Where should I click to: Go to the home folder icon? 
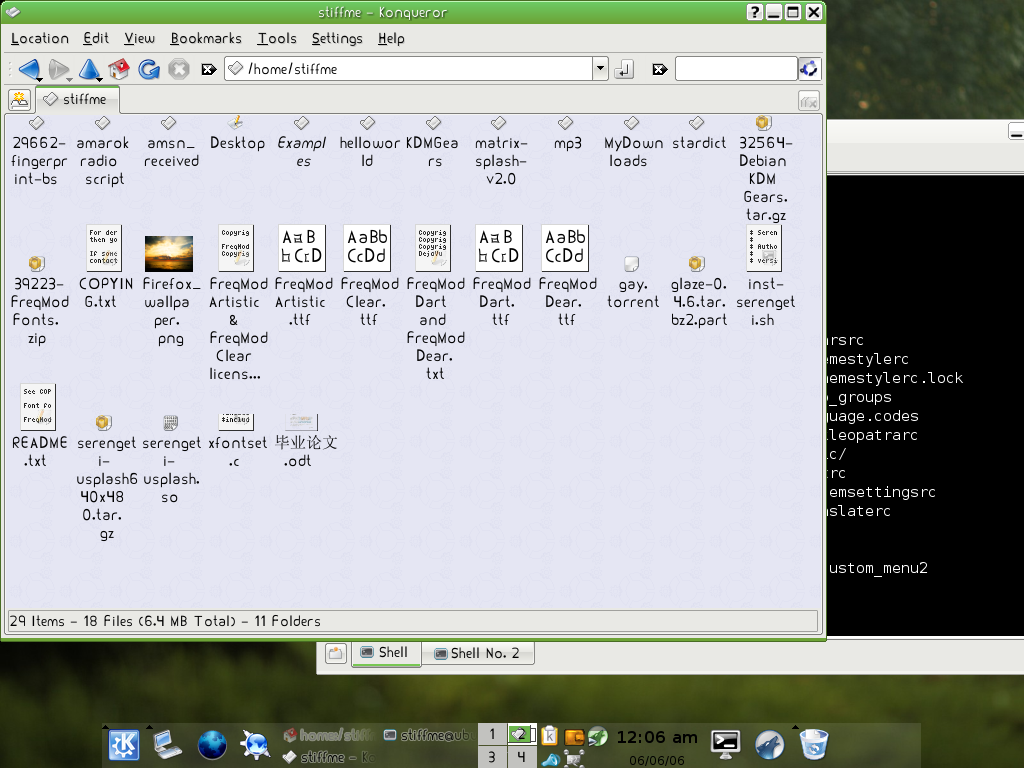point(119,68)
